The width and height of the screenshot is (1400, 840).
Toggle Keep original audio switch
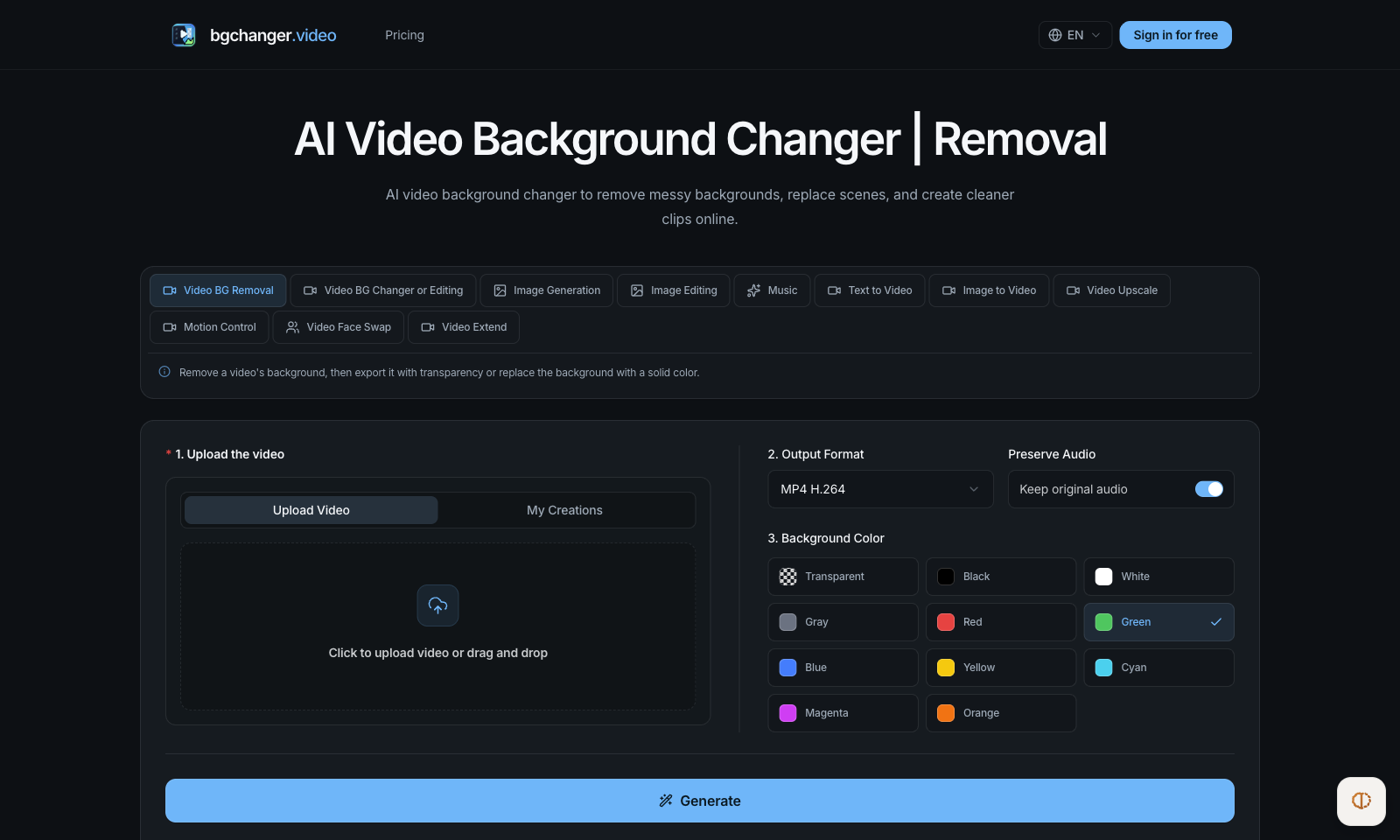pos(1209,489)
